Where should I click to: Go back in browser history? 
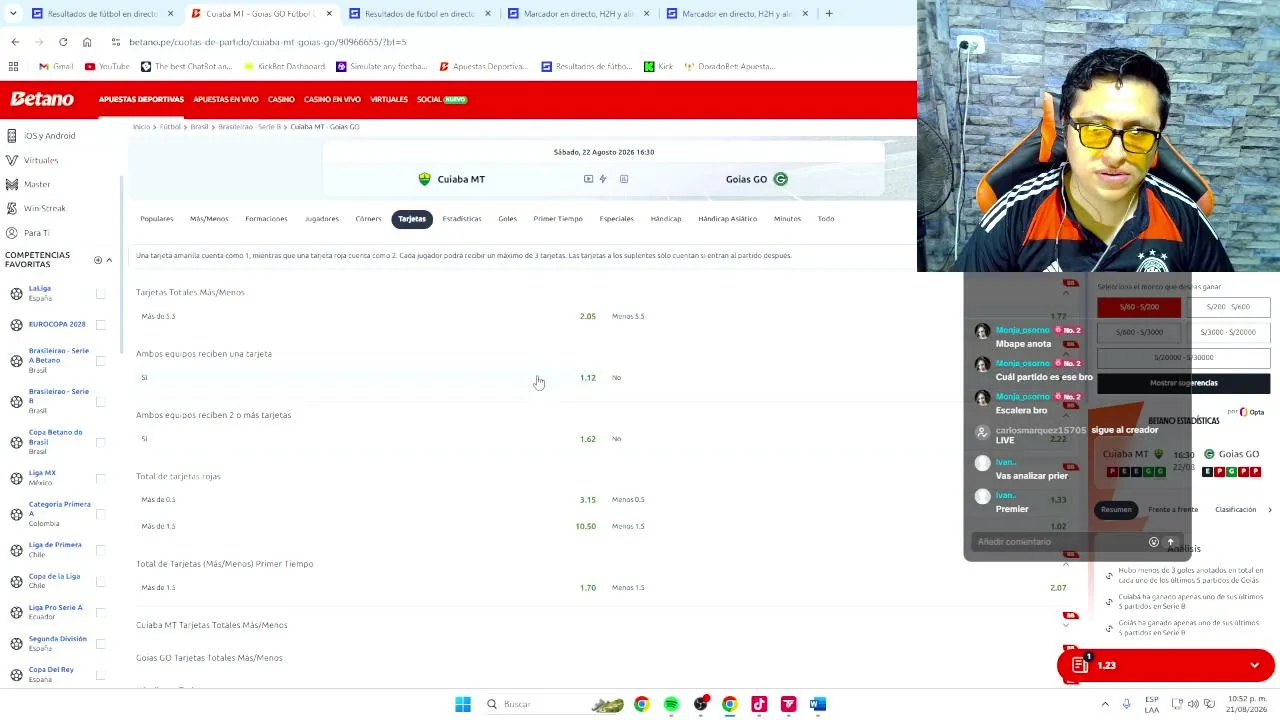(x=15, y=42)
